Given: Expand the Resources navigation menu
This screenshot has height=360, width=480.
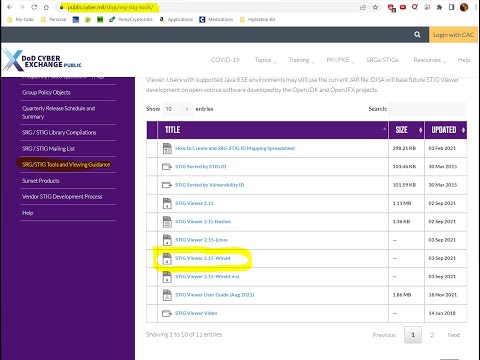Looking at the screenshot, I should coord(430,60).
